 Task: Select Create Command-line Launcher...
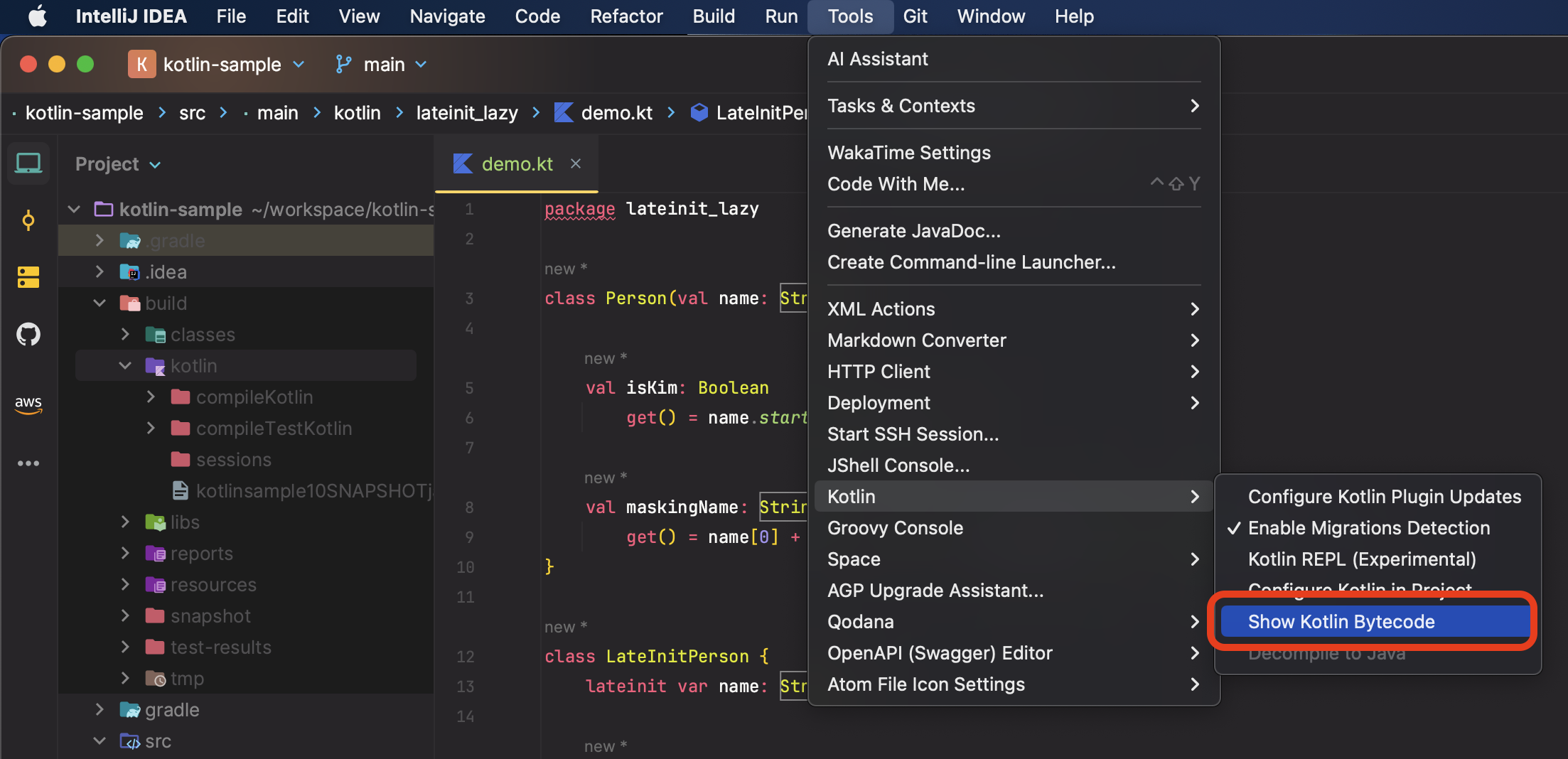click(1014, 262)
